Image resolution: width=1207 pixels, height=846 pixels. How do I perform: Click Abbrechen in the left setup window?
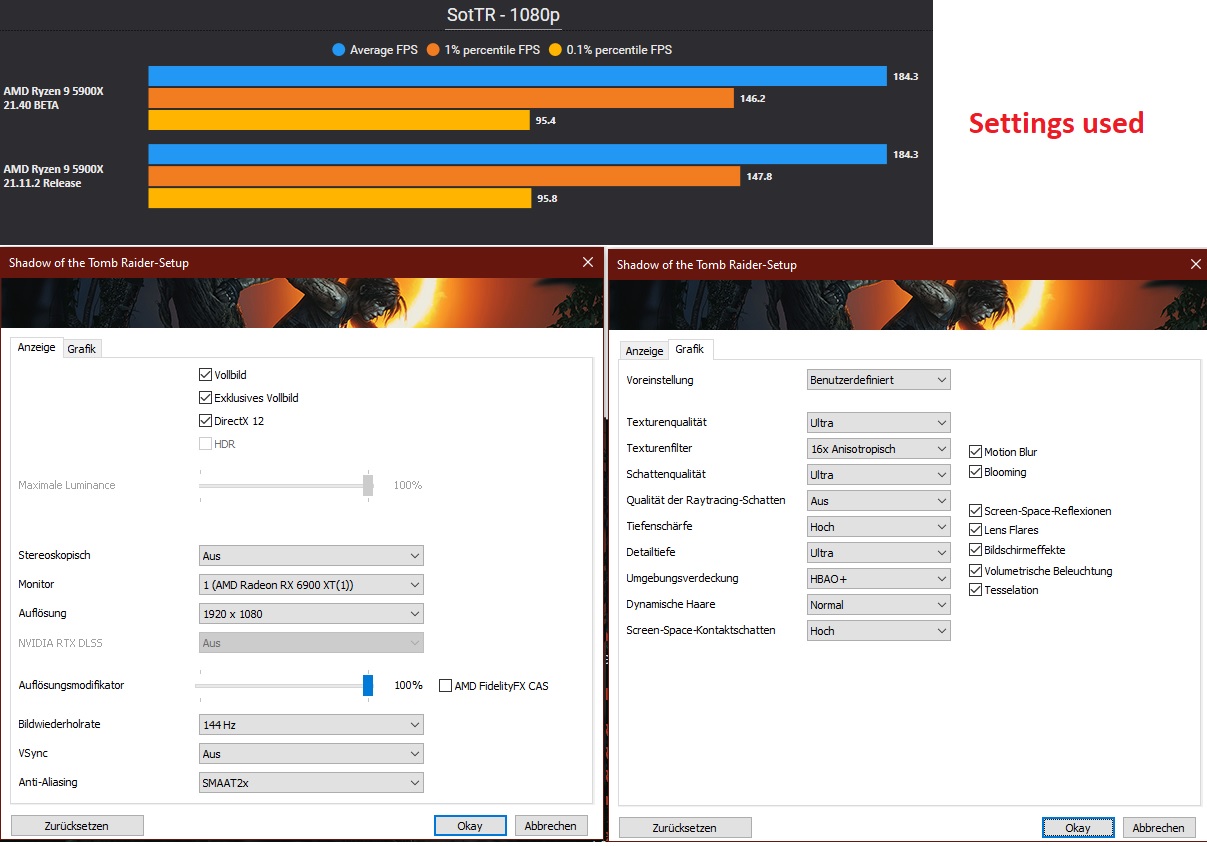551,826
